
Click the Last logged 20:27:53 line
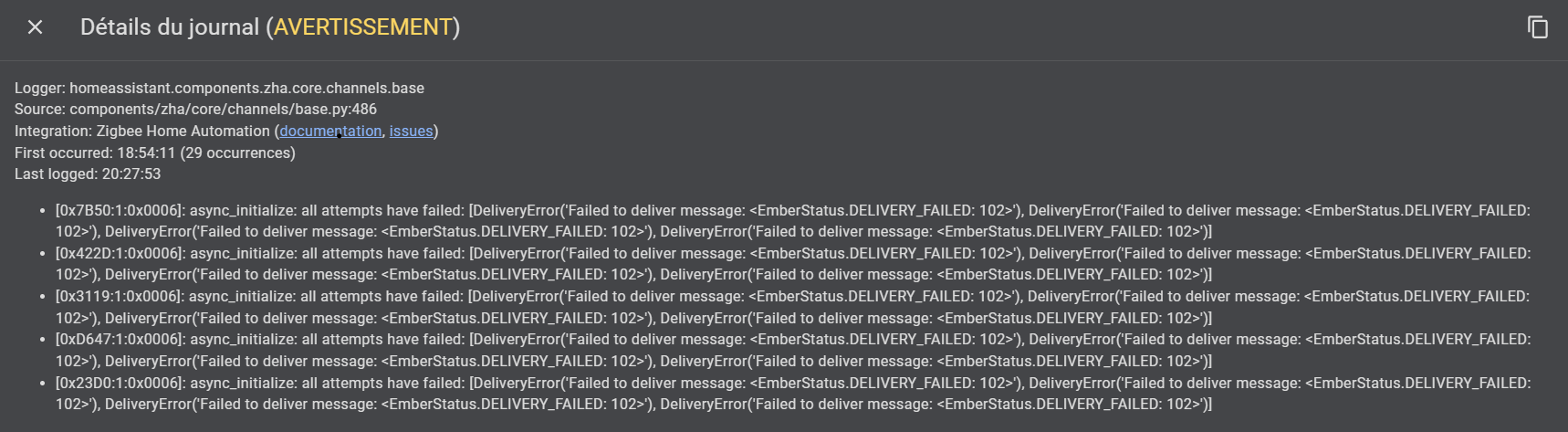tap(88, 174)
